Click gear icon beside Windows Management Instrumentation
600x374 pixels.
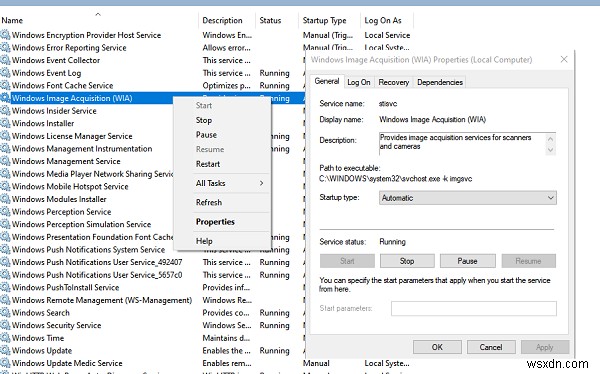click(x=5, y=149)
